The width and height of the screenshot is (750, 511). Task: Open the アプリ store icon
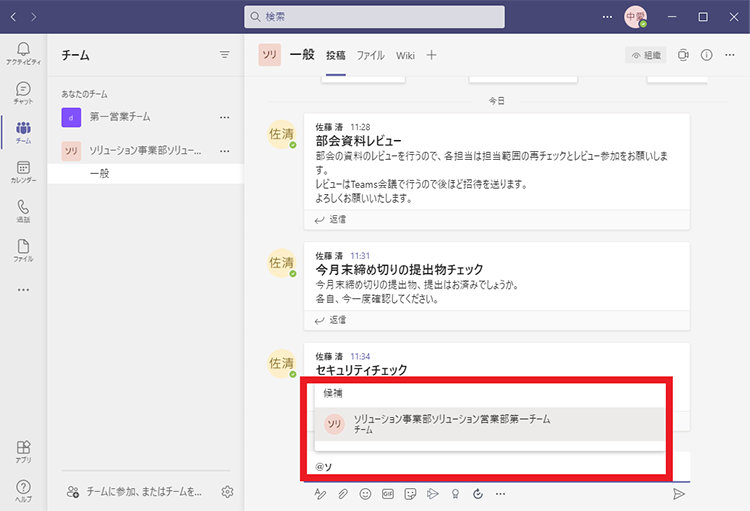pos(23,451)
